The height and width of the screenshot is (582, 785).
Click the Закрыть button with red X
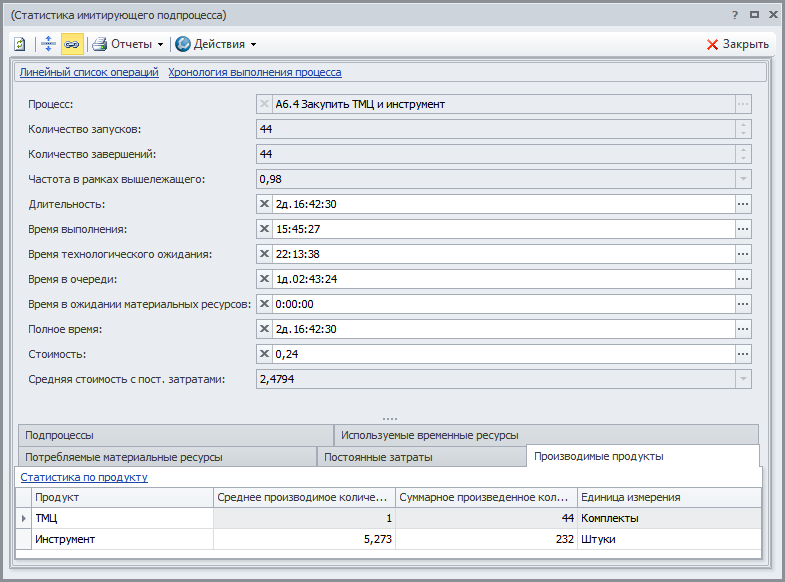[737, 44]
